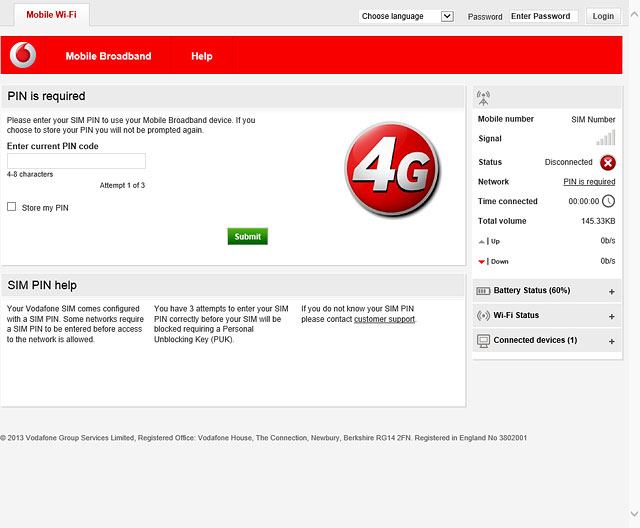The height and width of the screenshot is (528, 640).
Task: Focus the Enter current PIN code field
Action: [x=76, y=161]
